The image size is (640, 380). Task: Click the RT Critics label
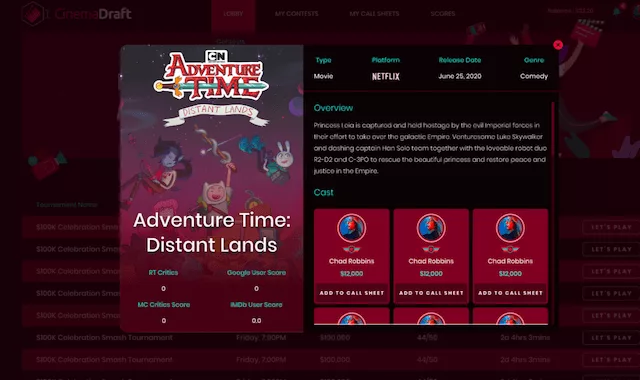163,272
